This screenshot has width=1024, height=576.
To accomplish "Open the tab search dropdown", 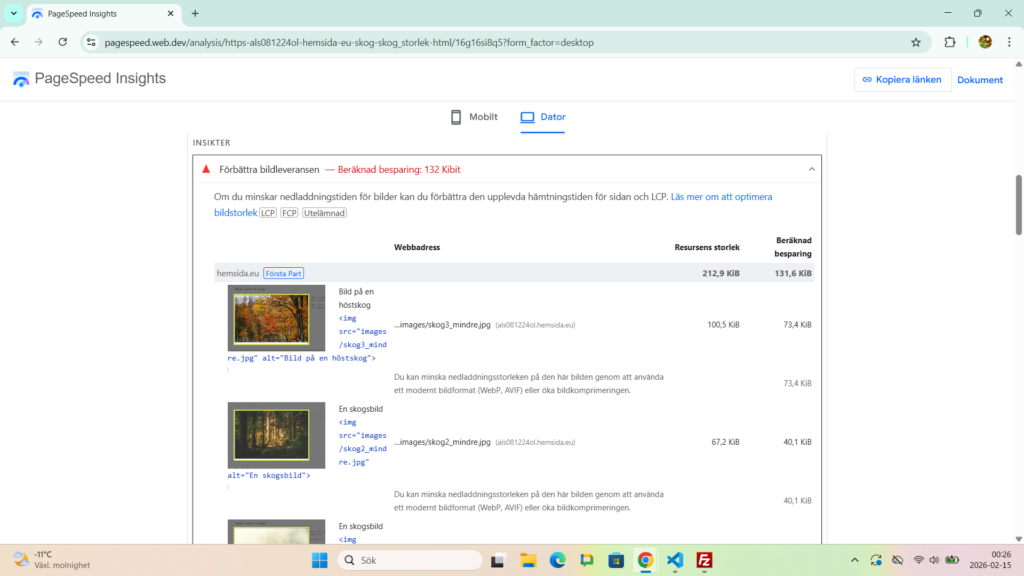I will [x=14, y=14].
